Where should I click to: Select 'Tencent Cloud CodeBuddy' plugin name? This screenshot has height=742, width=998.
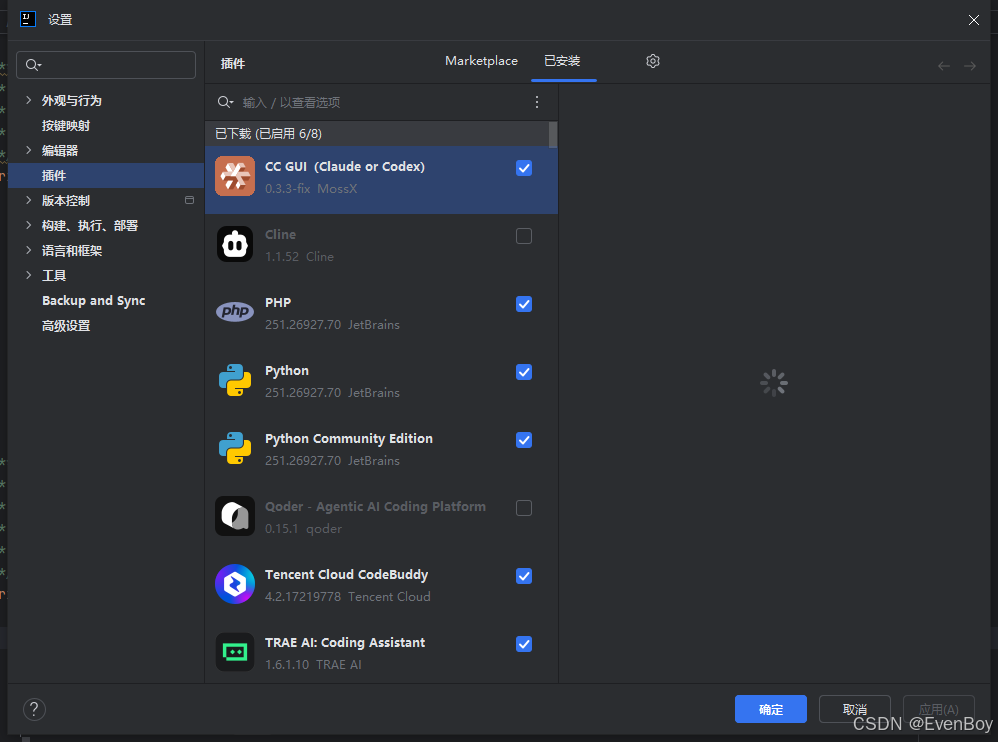coord(346,575)
